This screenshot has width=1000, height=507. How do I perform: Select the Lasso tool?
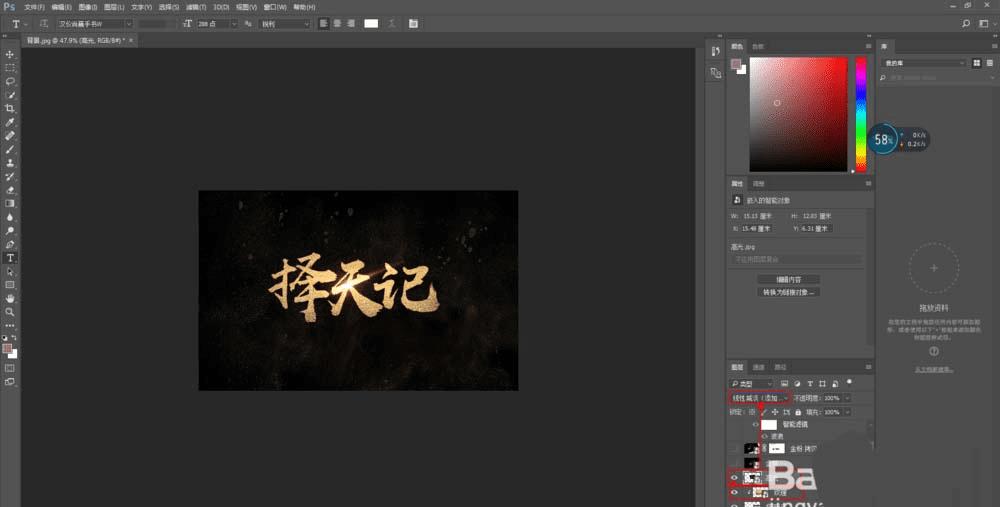(10, 81)
